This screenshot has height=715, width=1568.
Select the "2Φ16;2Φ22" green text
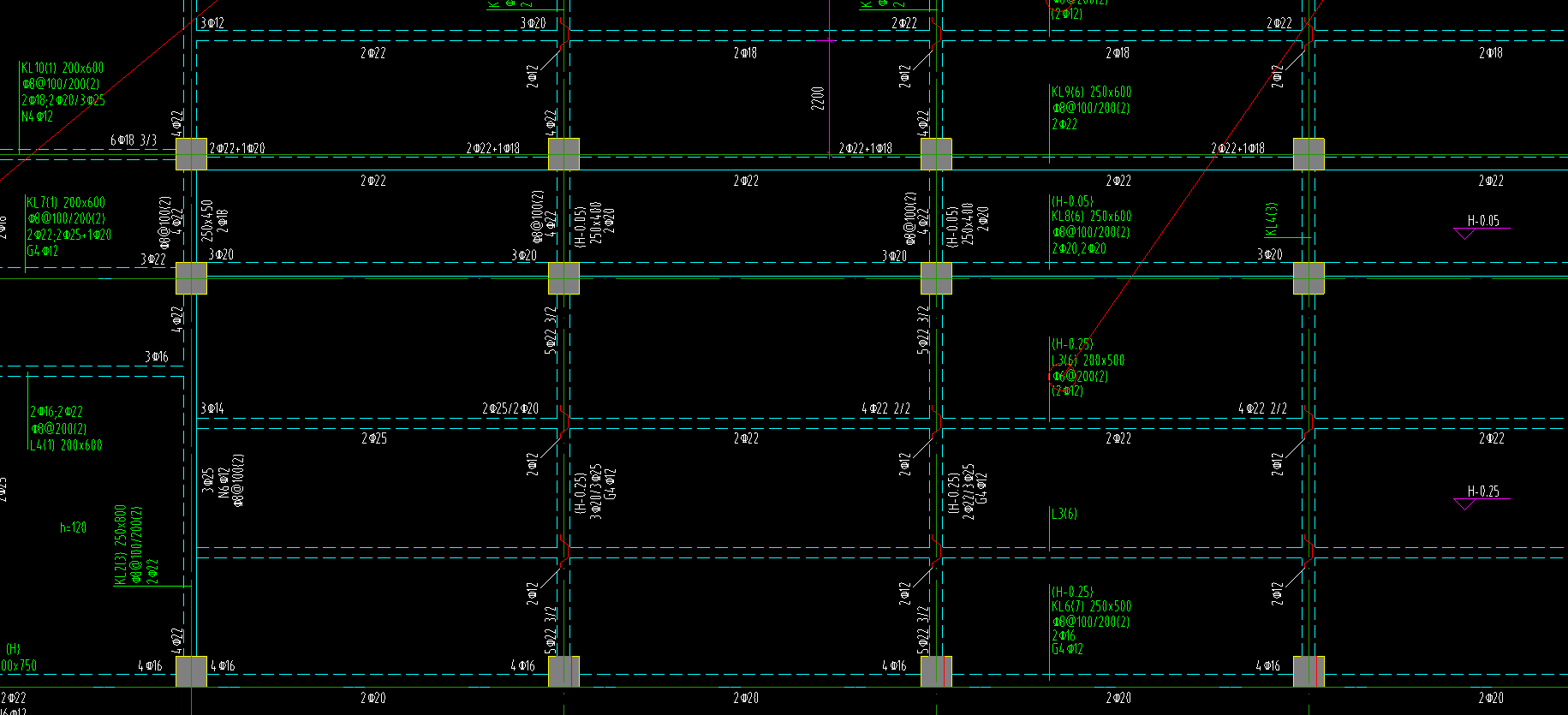[x=57, y=412]
